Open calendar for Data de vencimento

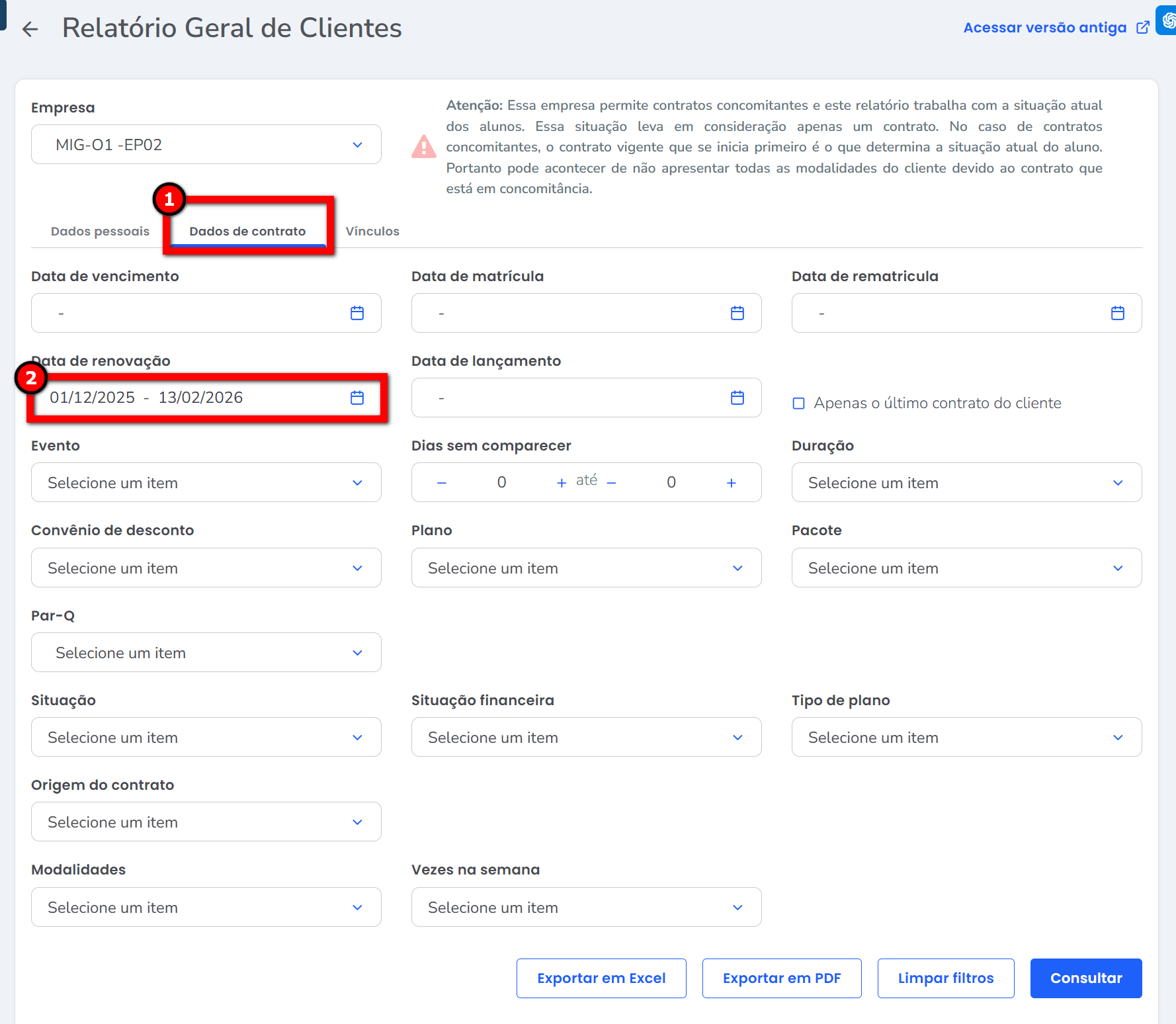tap(357, 313)
